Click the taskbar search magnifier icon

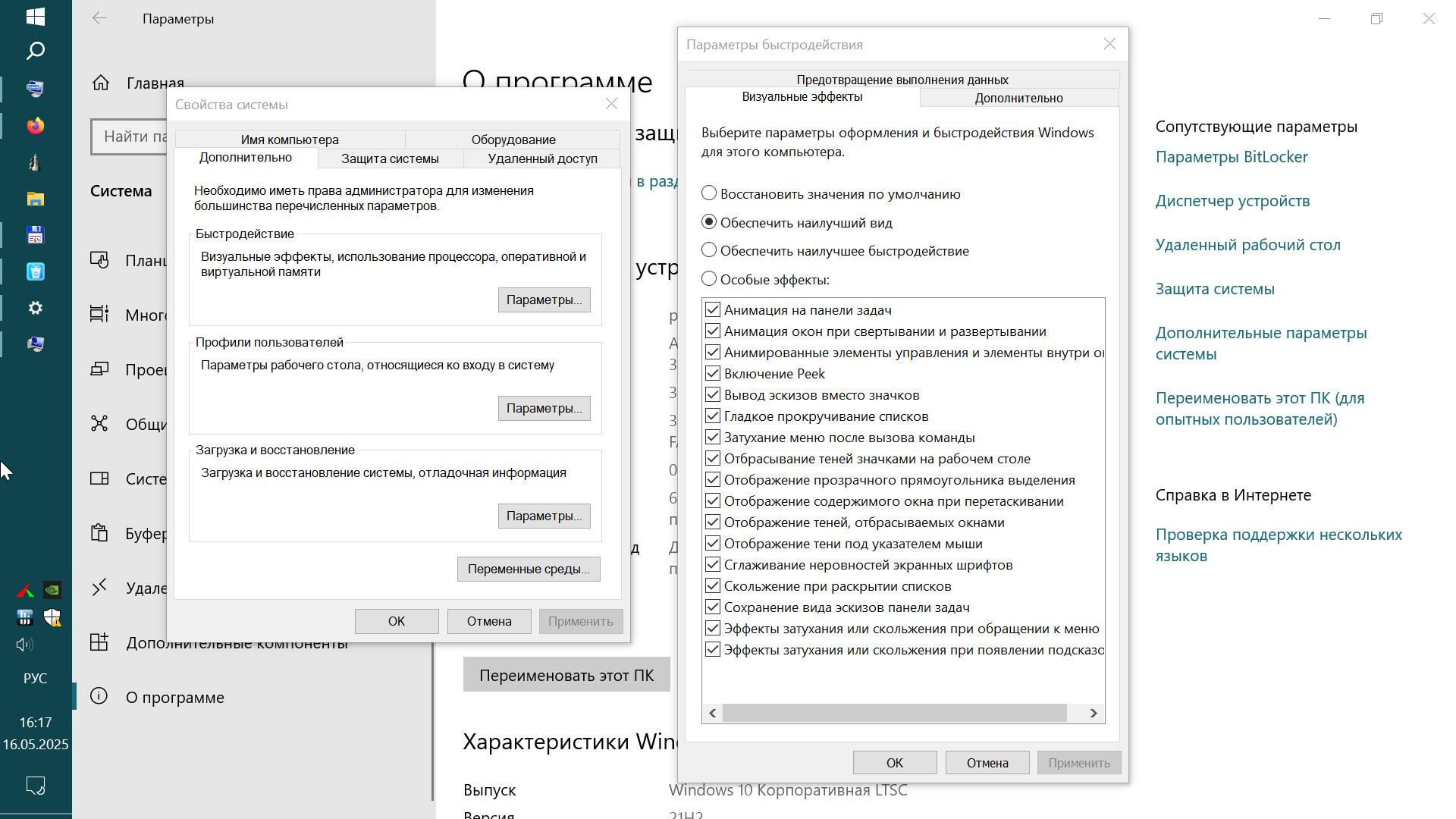pos(35,51)
